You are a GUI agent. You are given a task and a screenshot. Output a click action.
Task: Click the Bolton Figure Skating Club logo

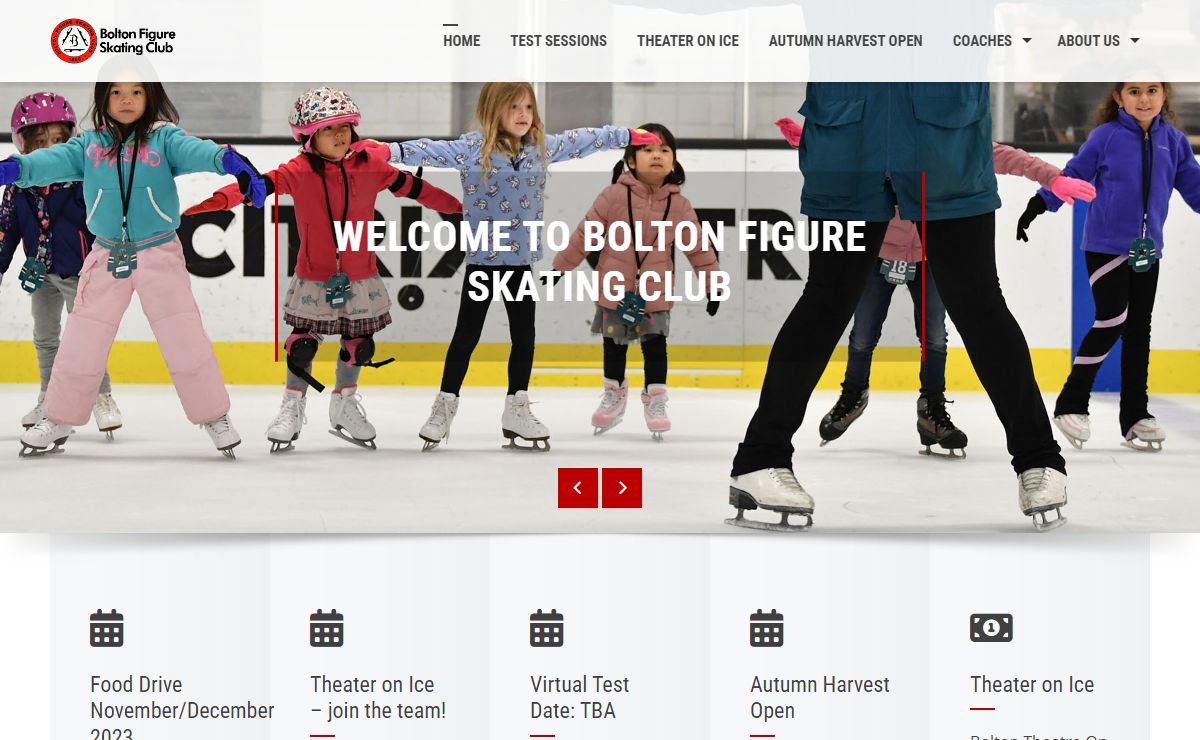(x=113, y=41)
